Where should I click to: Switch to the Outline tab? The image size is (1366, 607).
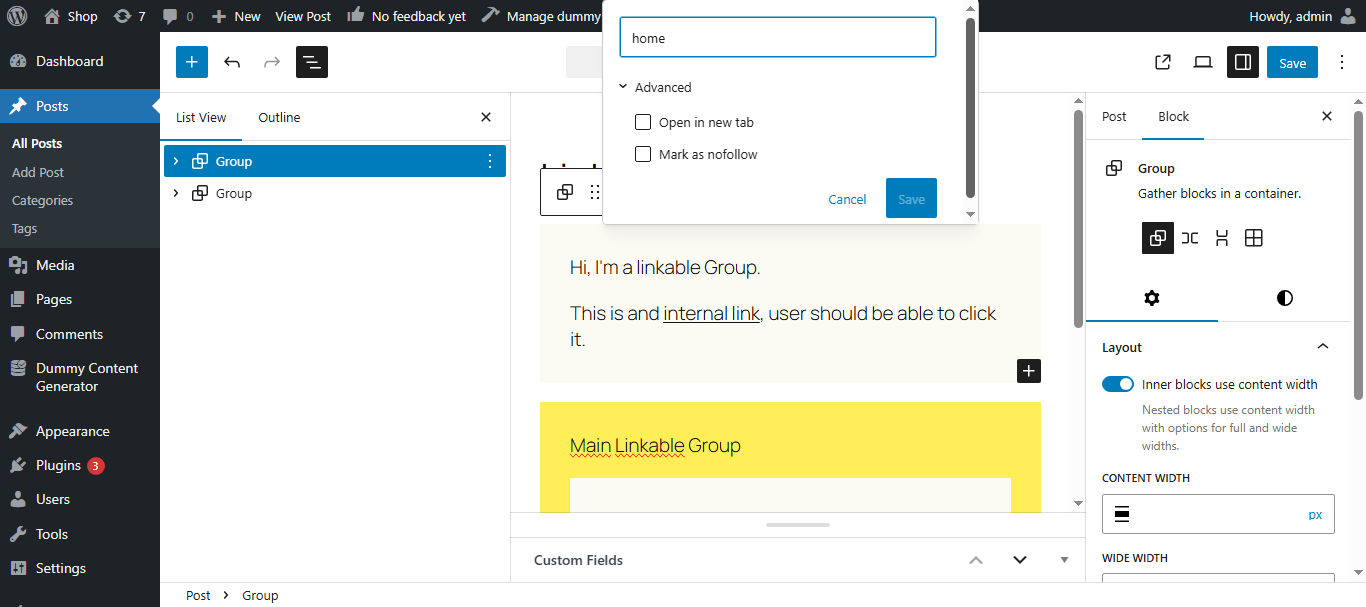(279, 117)
